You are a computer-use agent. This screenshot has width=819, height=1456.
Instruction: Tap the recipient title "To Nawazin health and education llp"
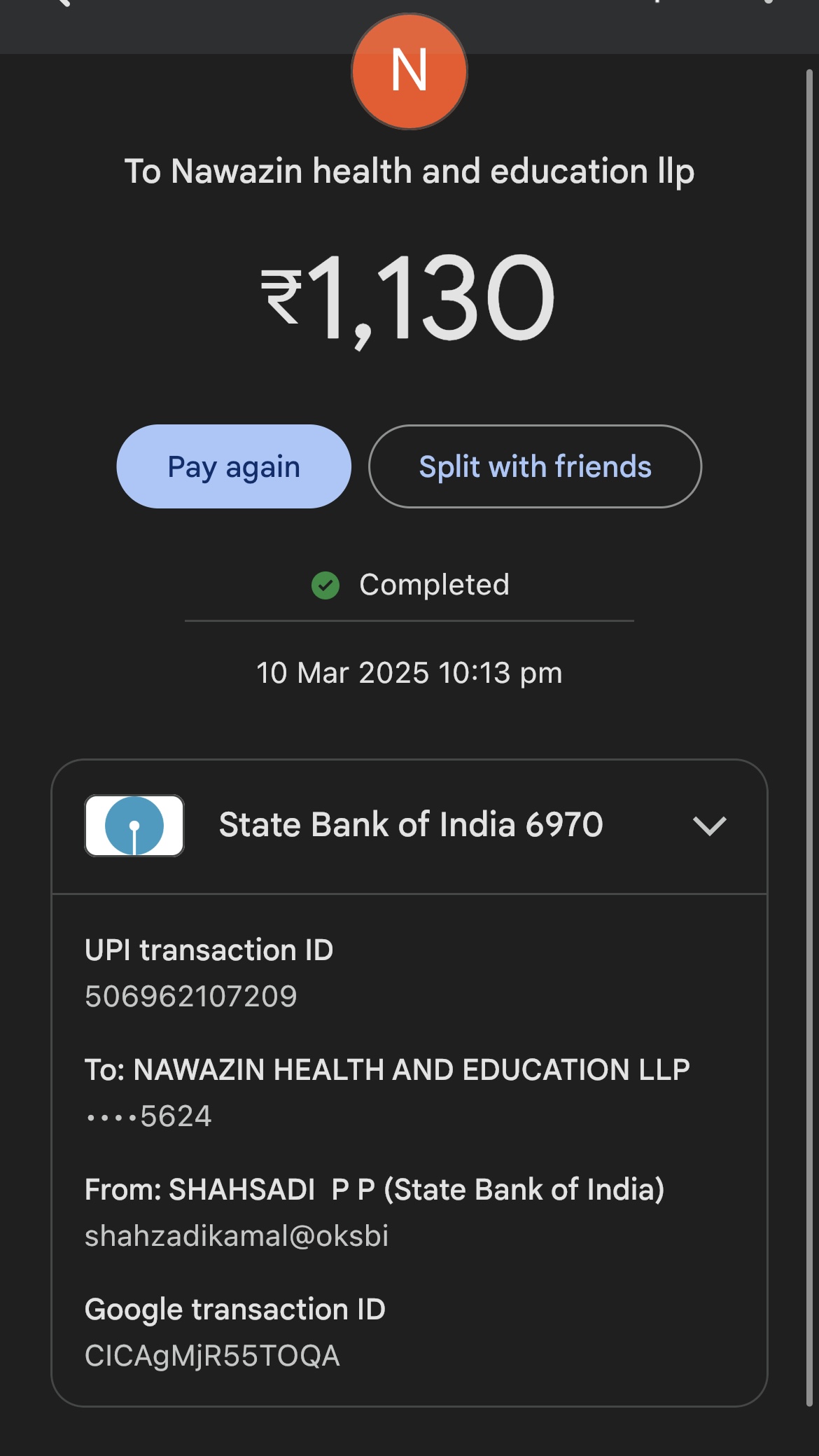pyautogui.click(x=409, y=172)
